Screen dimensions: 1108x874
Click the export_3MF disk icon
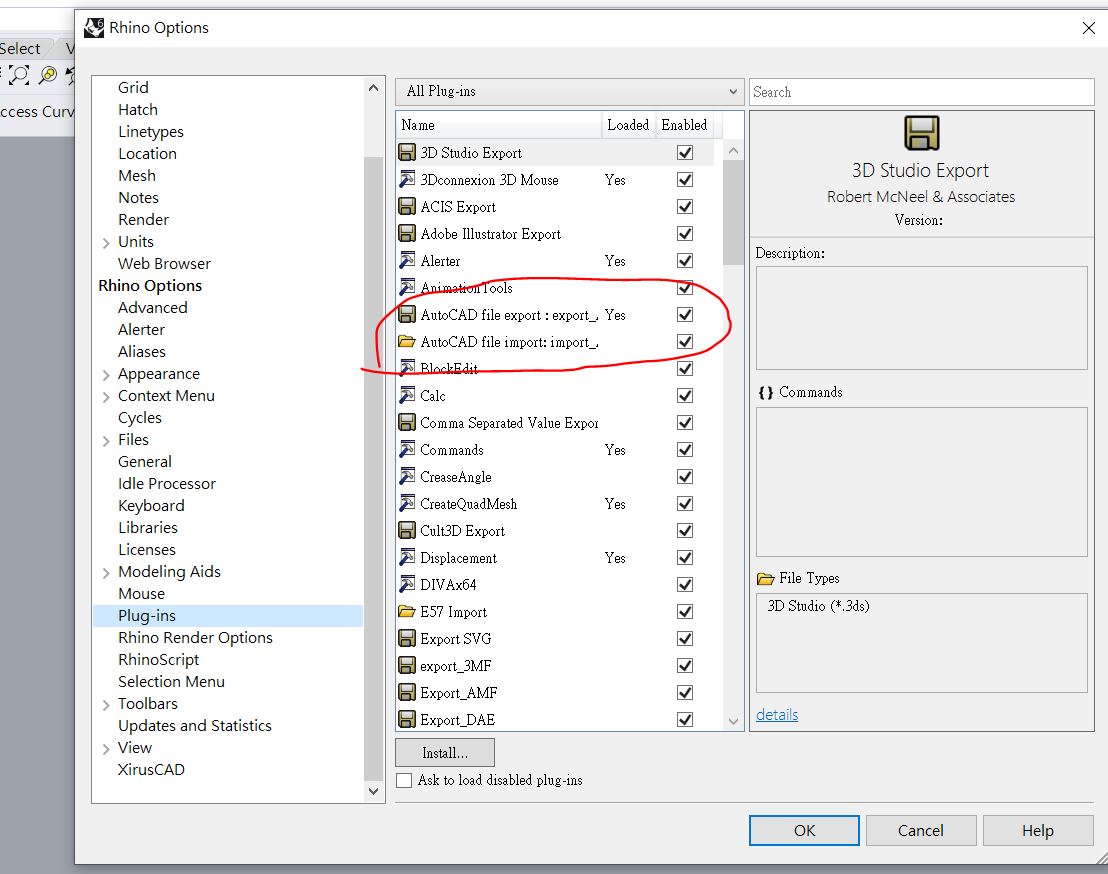(407, 666)
